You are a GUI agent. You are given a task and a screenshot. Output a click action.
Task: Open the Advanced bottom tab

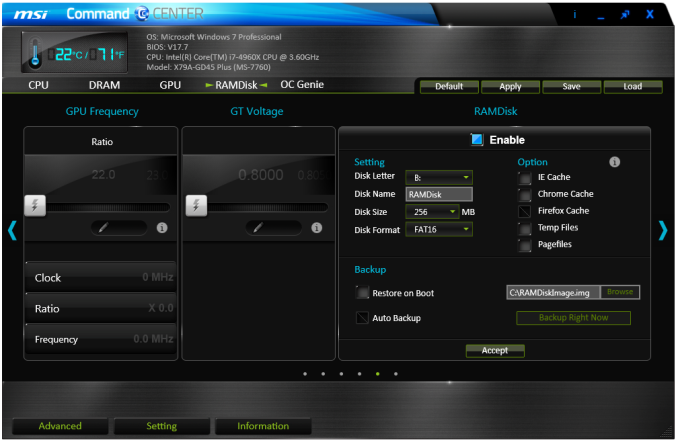(60, 426)
